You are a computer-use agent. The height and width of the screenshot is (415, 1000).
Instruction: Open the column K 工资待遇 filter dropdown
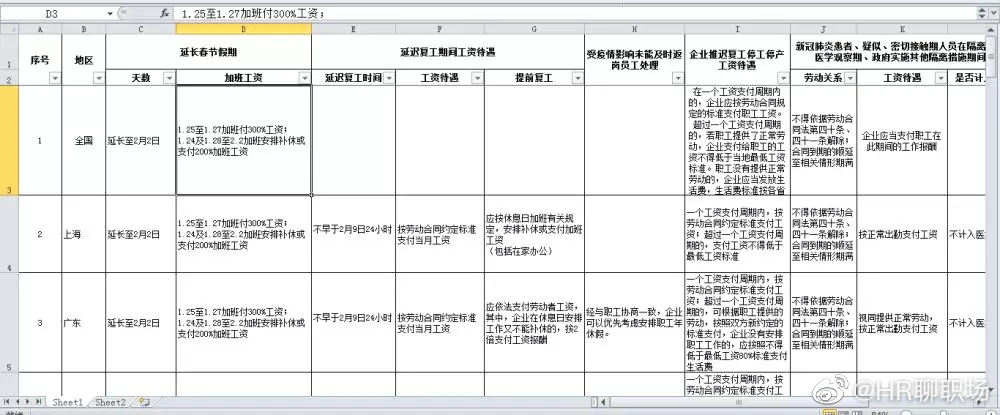940,78
